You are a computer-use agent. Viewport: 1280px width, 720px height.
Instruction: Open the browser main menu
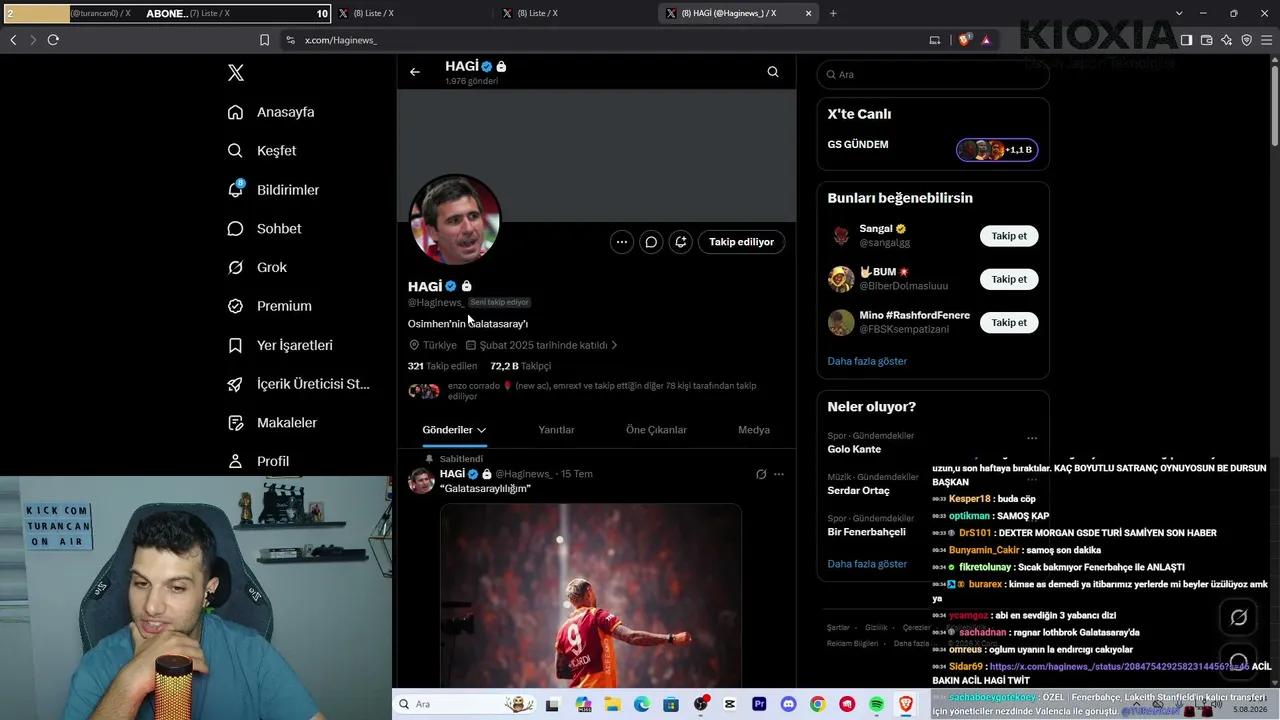tap(1266, 40)
